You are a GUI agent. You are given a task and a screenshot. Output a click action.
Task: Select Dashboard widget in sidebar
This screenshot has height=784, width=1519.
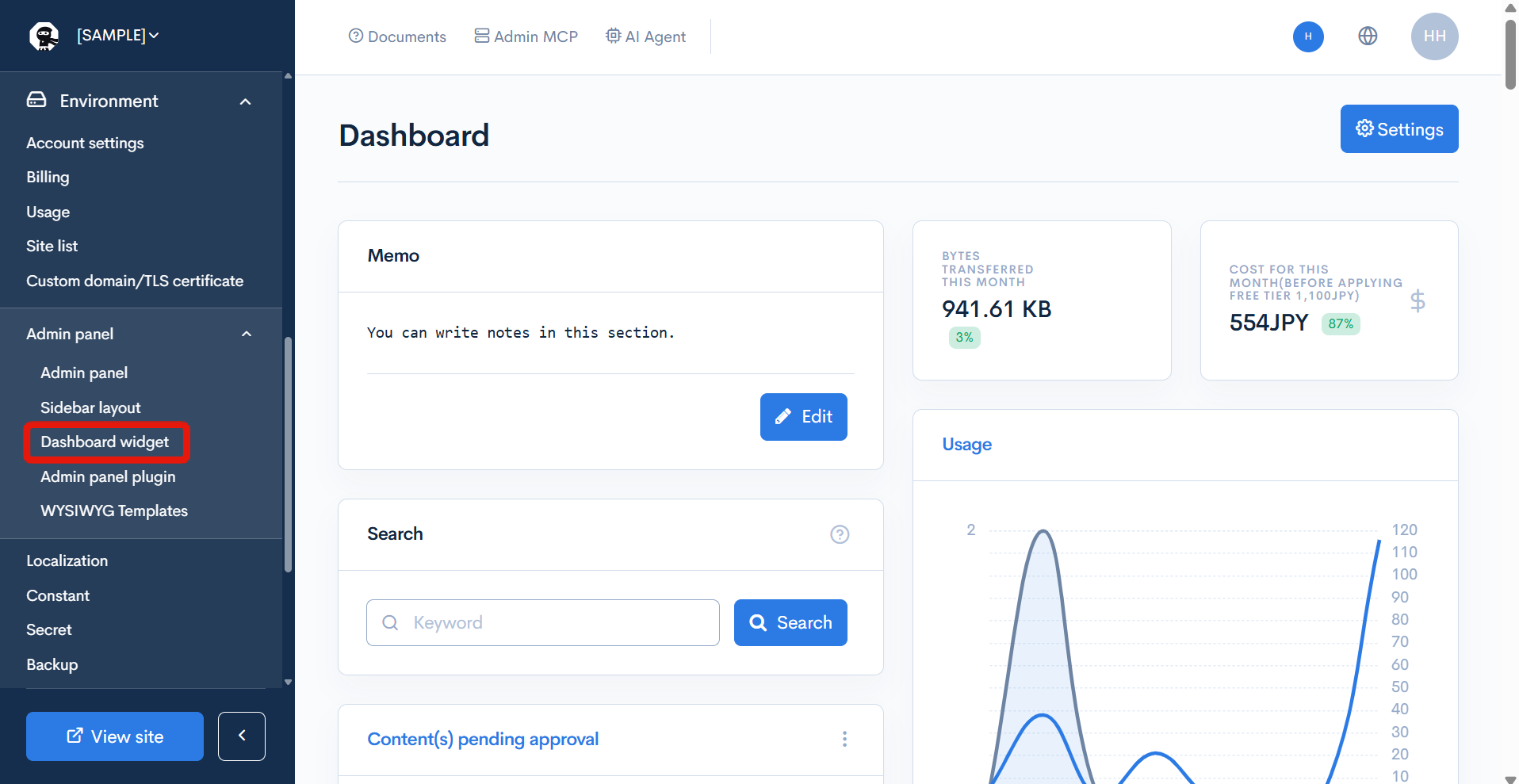(x=105, y=442)
